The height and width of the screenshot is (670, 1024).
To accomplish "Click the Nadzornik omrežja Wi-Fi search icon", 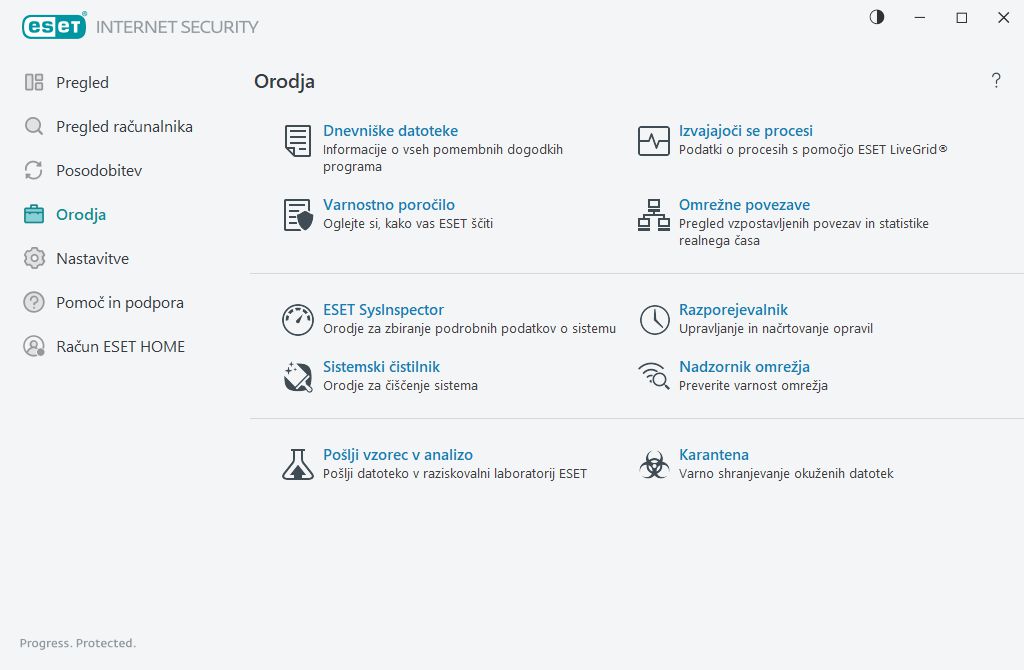I will point(654,376).
